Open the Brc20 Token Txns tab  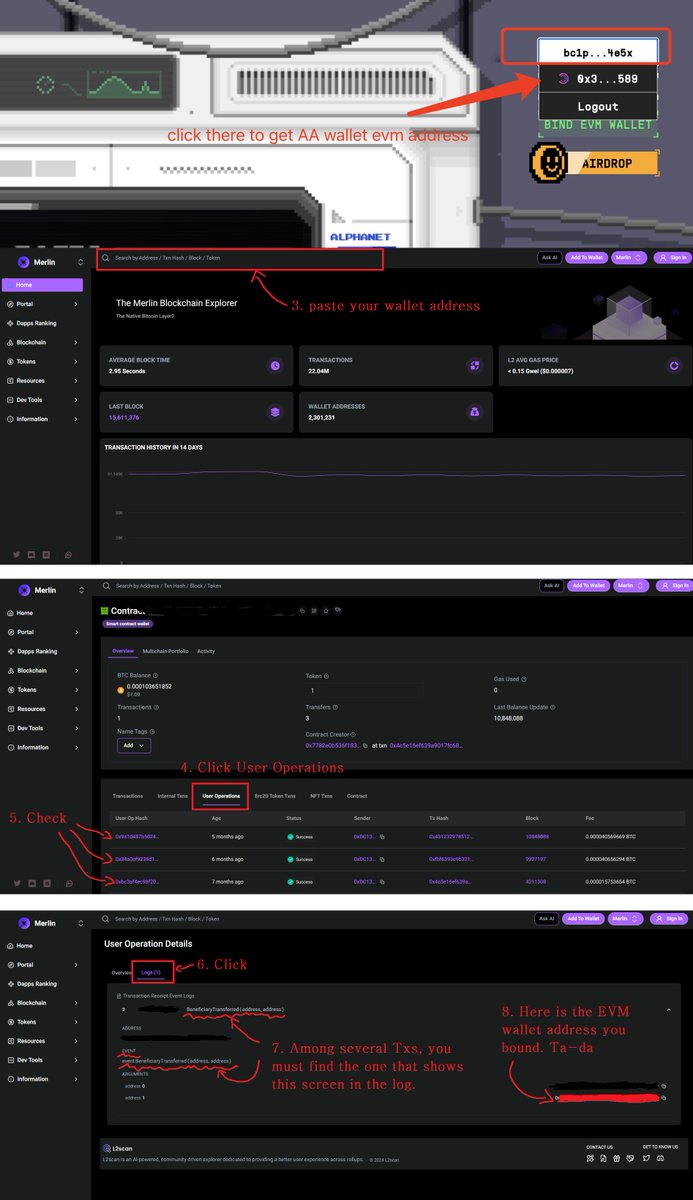275,796
